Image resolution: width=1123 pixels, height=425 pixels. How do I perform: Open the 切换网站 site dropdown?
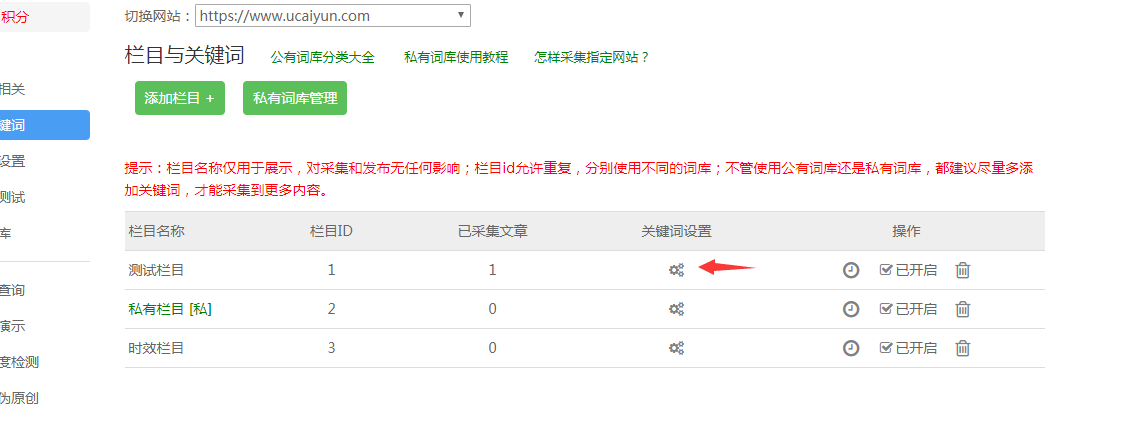click(333, 15)
